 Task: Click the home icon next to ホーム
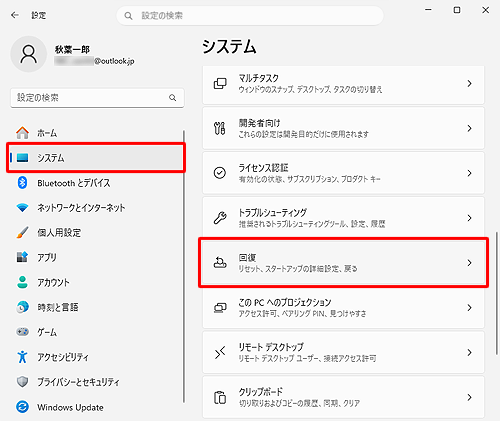click(23, 133)
